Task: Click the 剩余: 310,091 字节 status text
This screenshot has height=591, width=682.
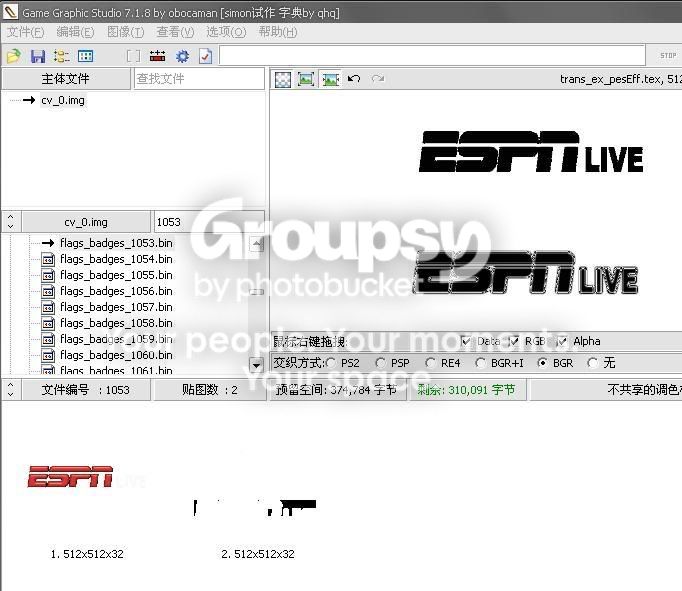Action: tap(466, 390)
